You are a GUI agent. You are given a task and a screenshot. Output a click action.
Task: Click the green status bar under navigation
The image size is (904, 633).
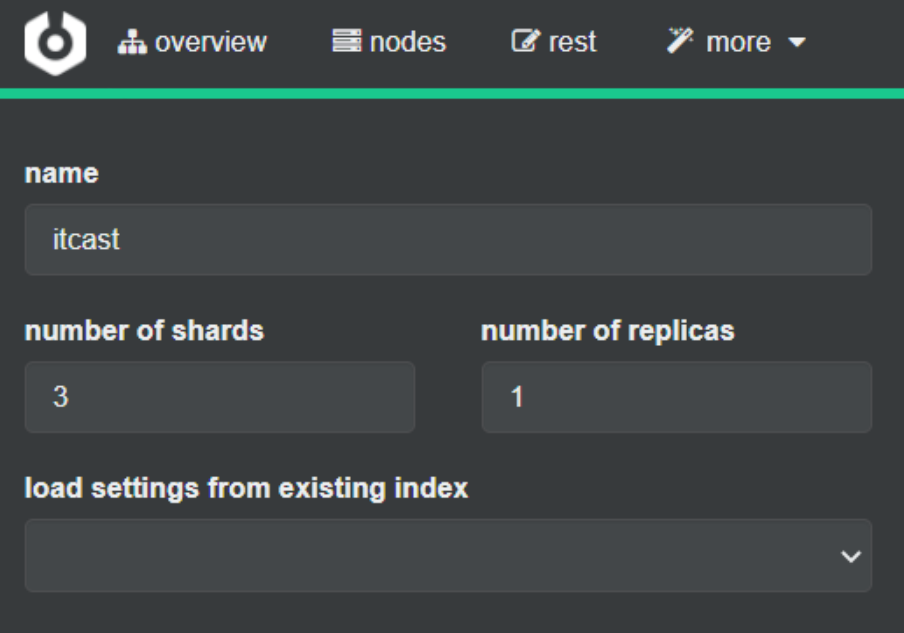(x=452, y=93)
